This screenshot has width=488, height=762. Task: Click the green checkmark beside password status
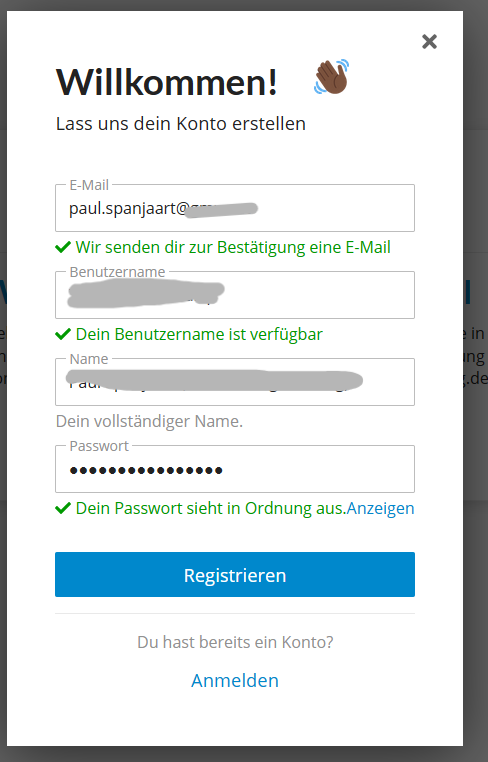tap(63, 508)
